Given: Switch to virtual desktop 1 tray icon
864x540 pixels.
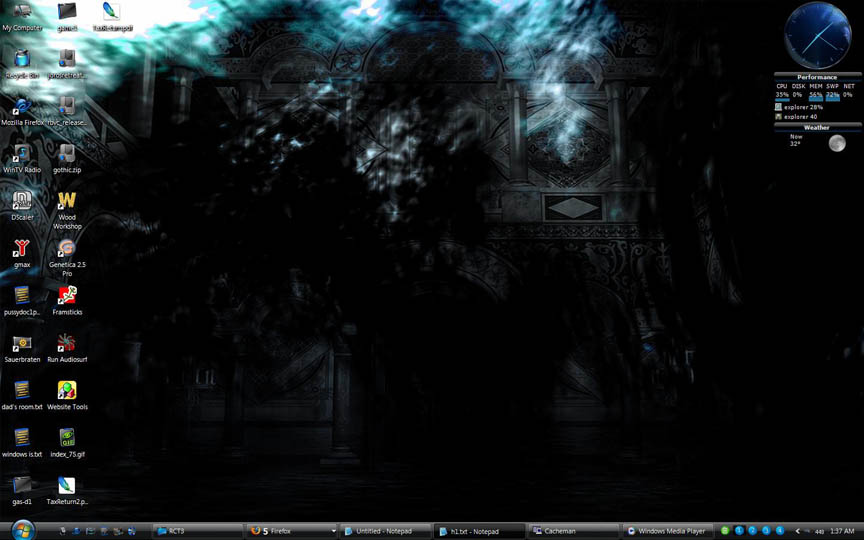Looking at the screenshot, I should click(739, 531).
